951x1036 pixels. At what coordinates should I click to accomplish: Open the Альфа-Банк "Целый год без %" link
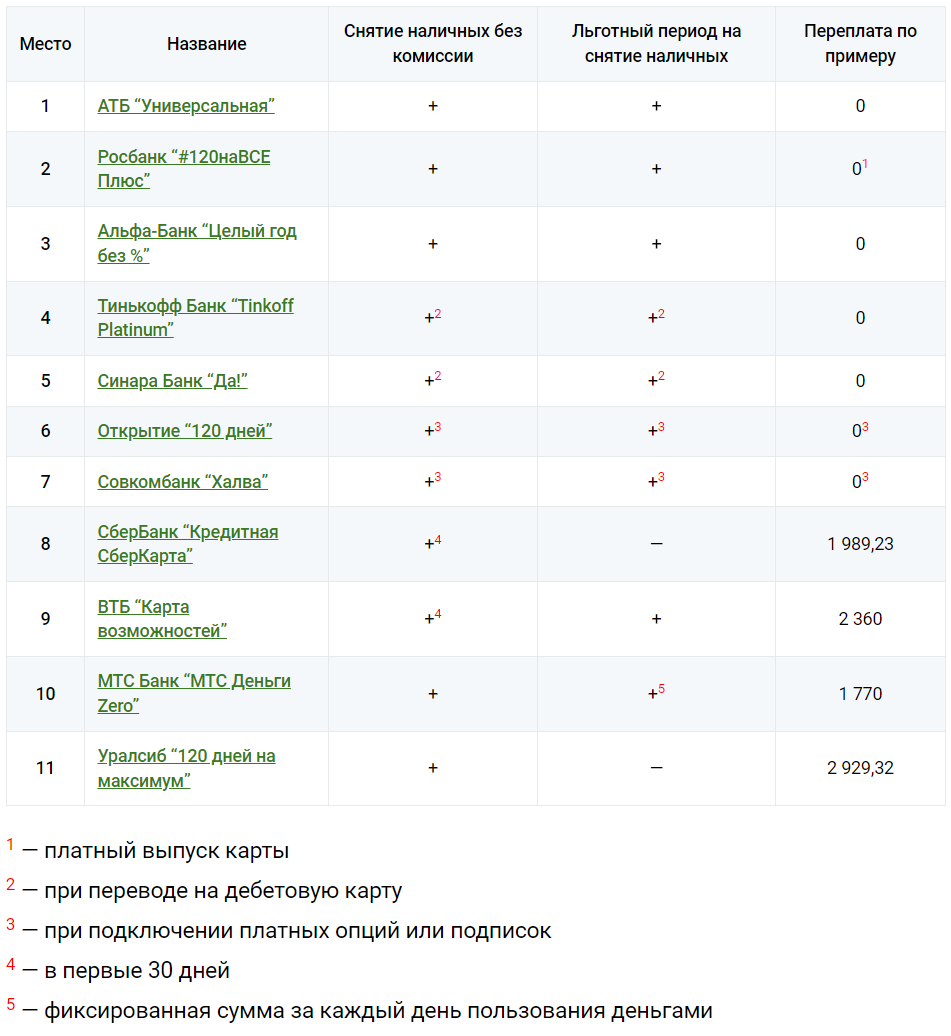(197, 243)
